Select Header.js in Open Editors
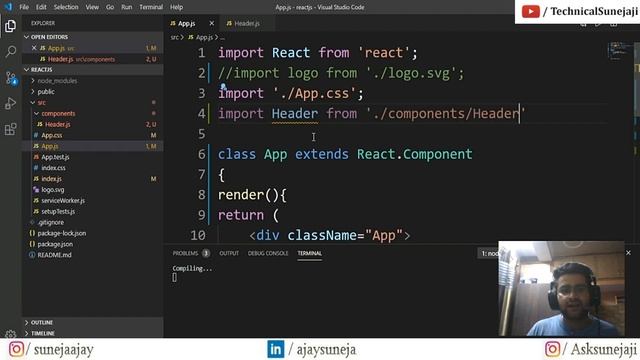The height and width of the screenshot is (360, 640). (x=93, y=59)
